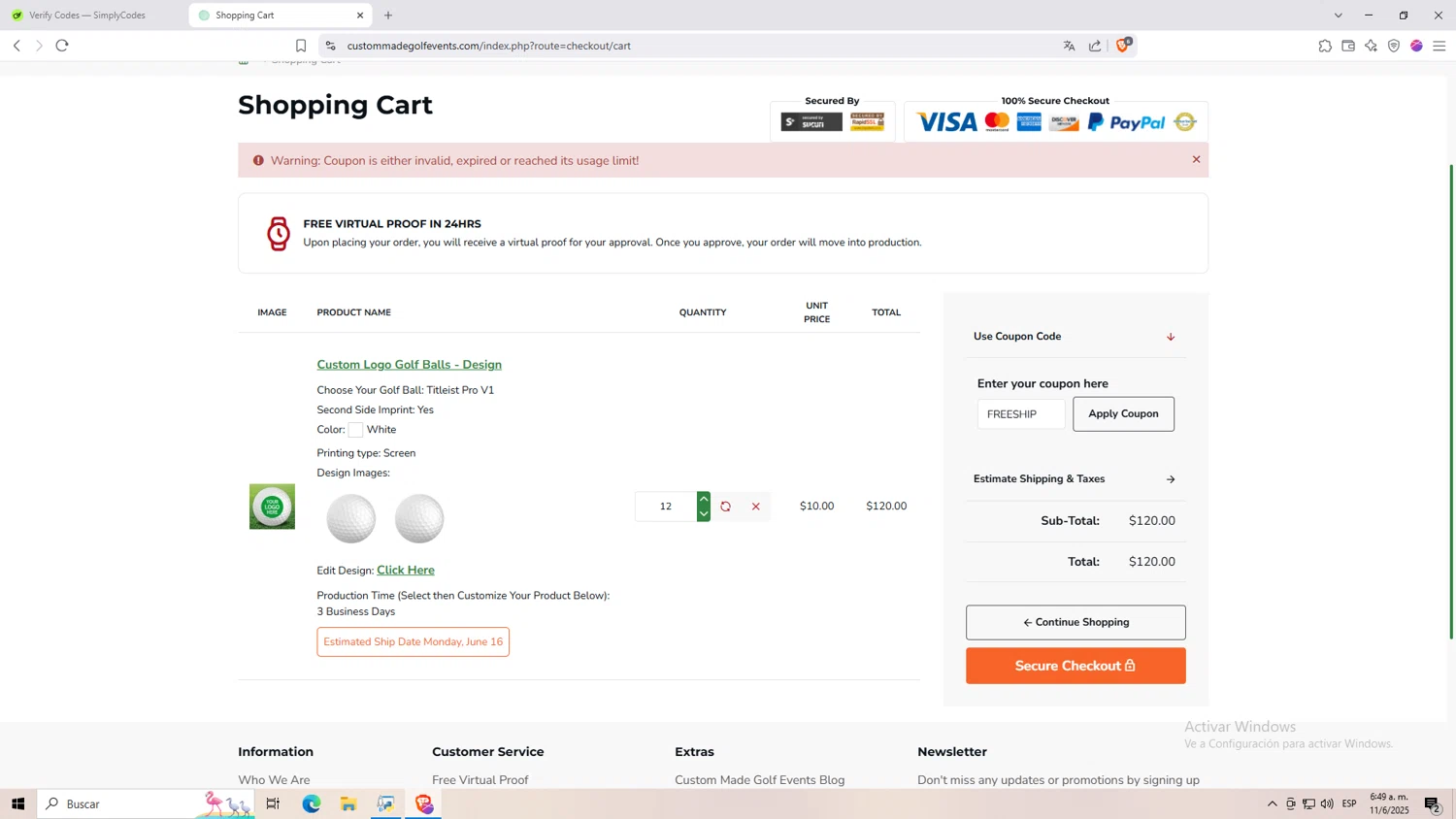This screenshot has height=819, width=1456.
Task: Increase quantity with the up arrow
Action: tap(704, 499)
